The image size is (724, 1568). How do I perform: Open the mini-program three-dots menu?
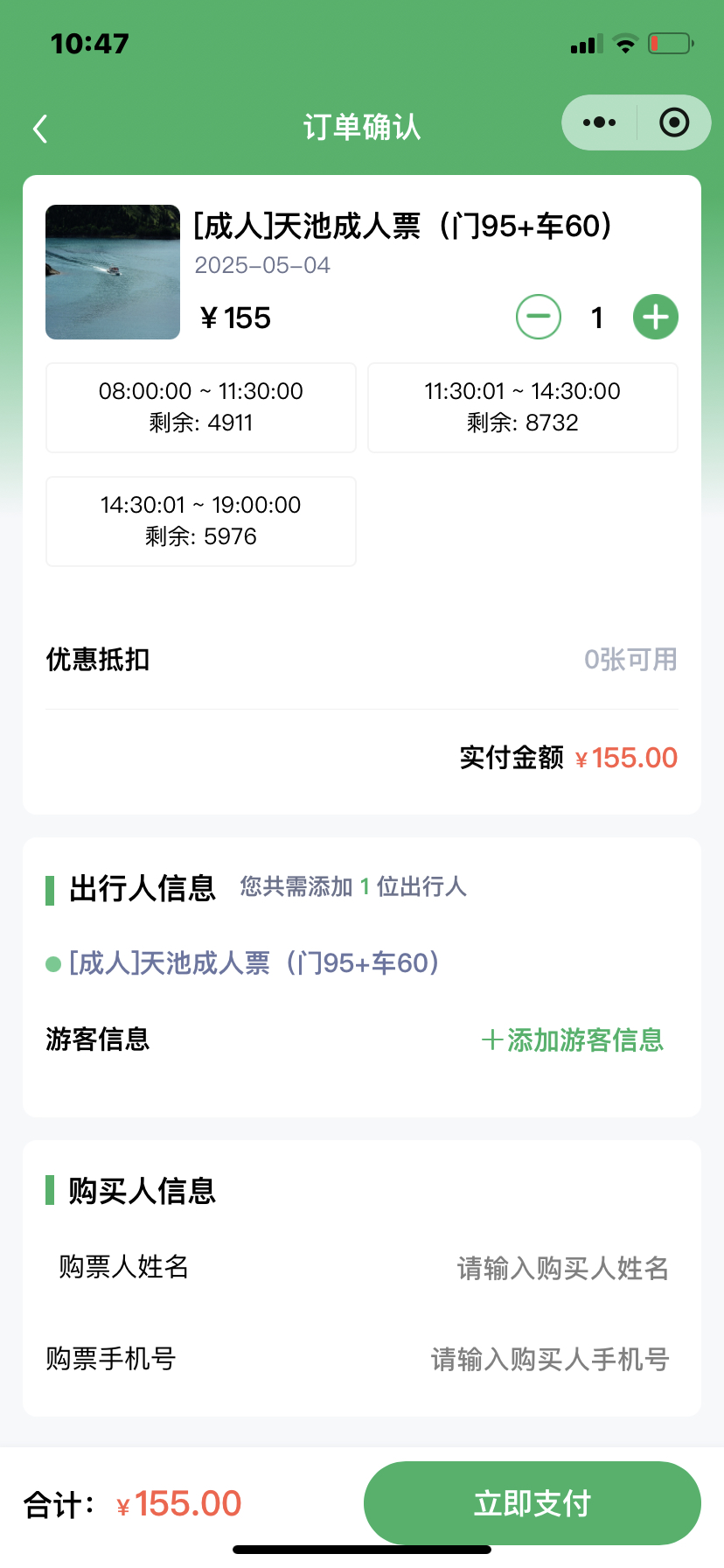click(599, 122)
